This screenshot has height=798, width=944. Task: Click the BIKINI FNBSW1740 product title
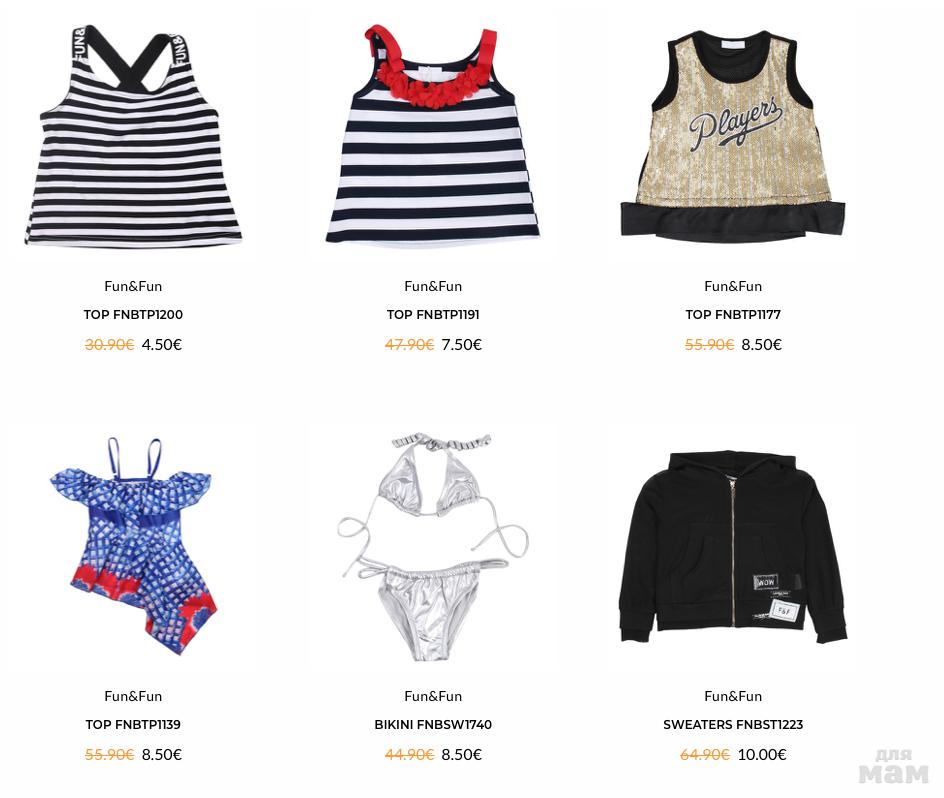coord(433,725)
